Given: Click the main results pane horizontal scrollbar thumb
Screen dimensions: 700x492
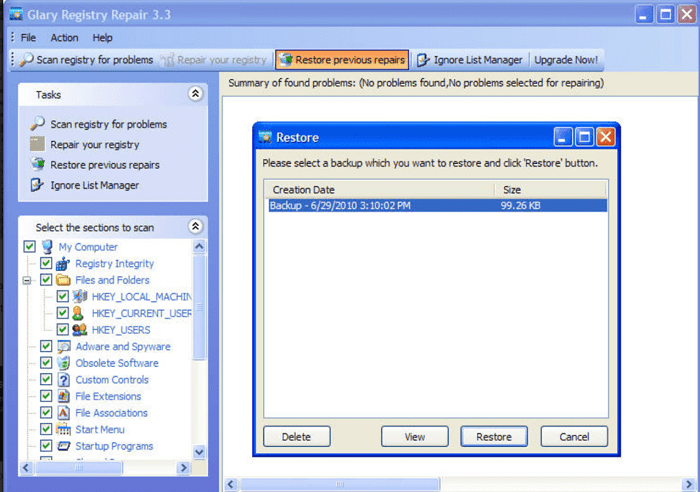Looking at the screenshot, I should click(x=340, y=484).
